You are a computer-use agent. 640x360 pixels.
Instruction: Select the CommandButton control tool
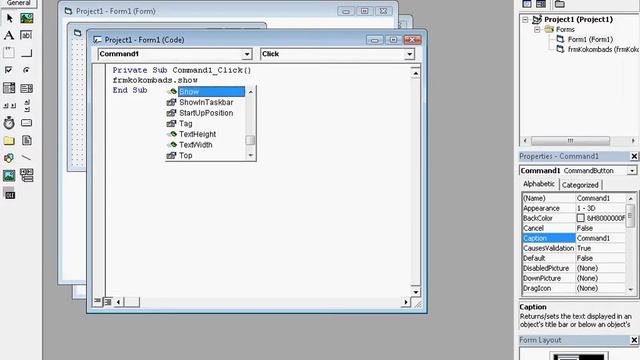tap(27, 53)
